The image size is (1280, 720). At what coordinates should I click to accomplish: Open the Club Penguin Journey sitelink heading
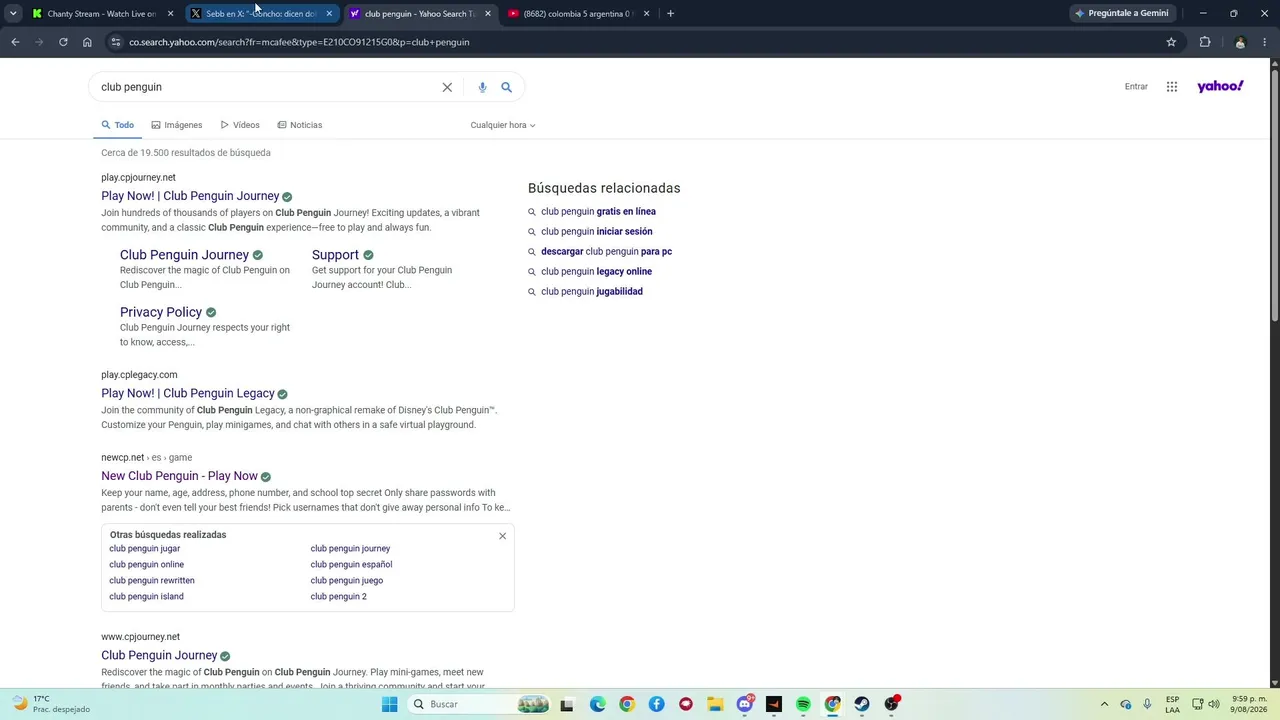coord(184,255)
